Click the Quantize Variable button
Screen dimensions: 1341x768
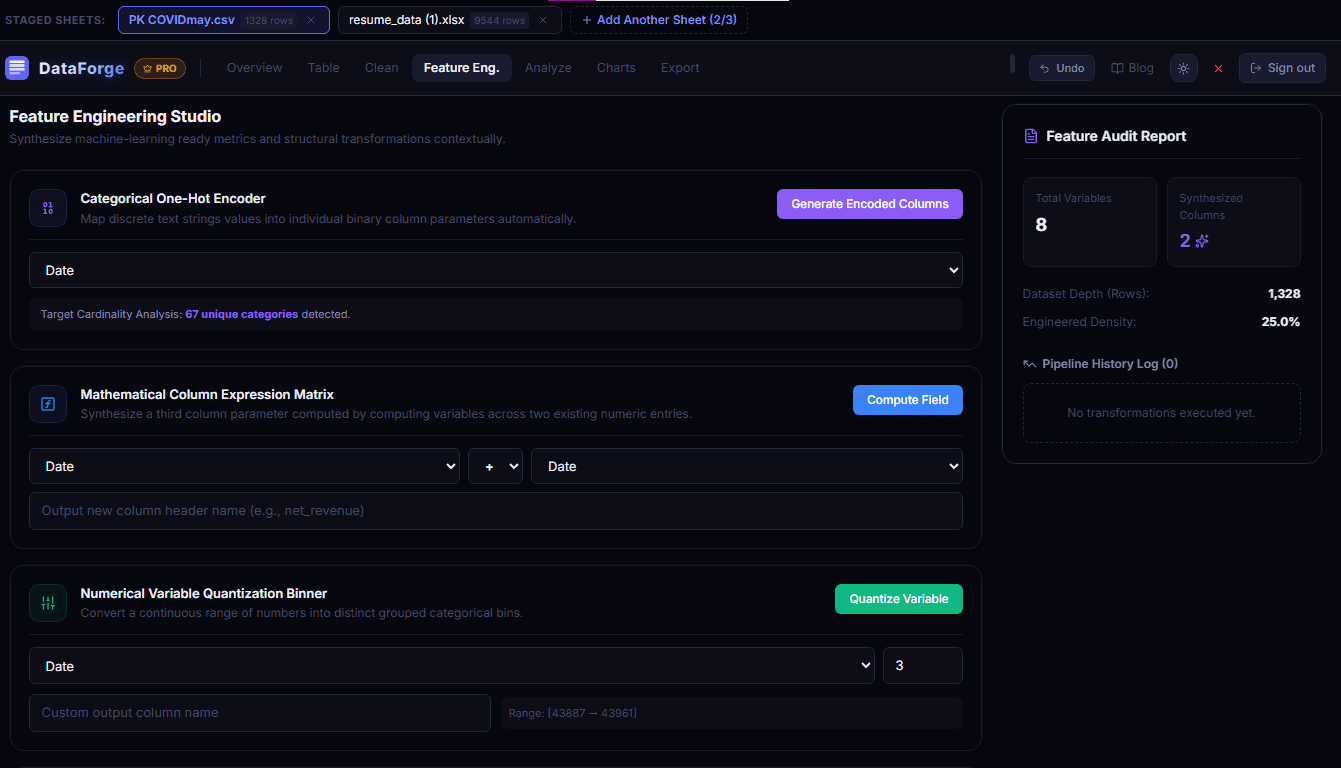[x=899, y=599]
